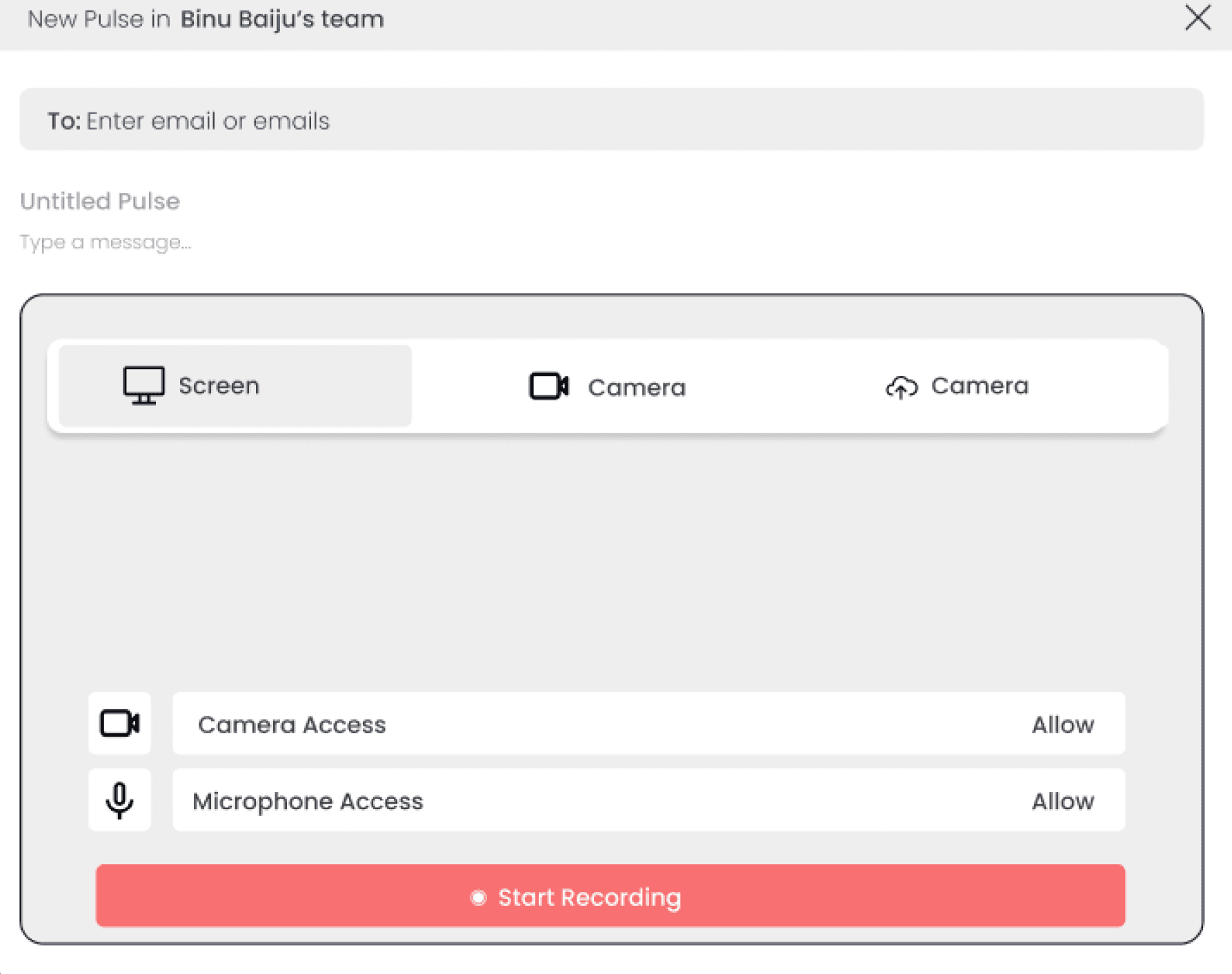Viewport: 1232px width, 974px height.
Task: Click the Binu Baiju's team name
Action: pos(281,19)
